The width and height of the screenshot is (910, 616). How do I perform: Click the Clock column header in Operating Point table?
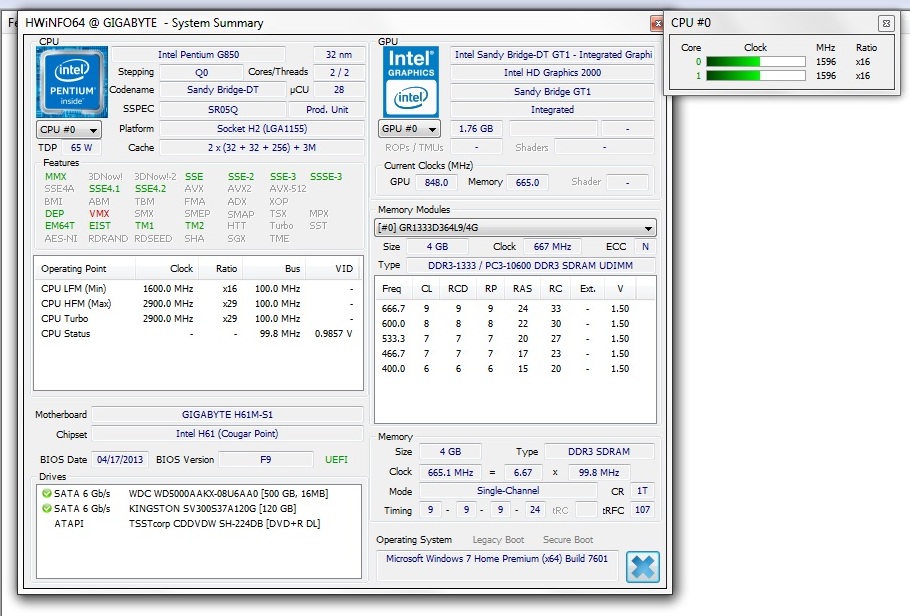coord(167,269)
